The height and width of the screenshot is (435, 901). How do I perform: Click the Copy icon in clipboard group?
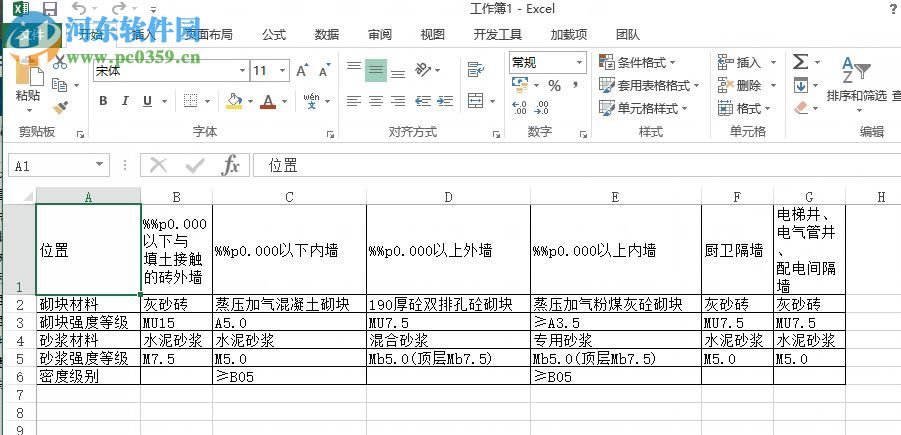pyautogui.click(x=60, y=85)
